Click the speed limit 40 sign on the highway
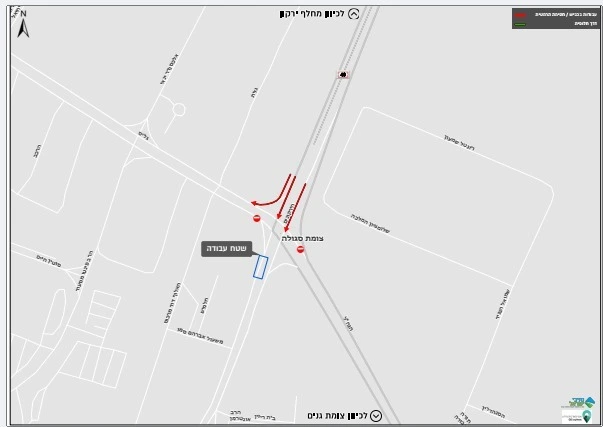 click(x=343, y=75)
